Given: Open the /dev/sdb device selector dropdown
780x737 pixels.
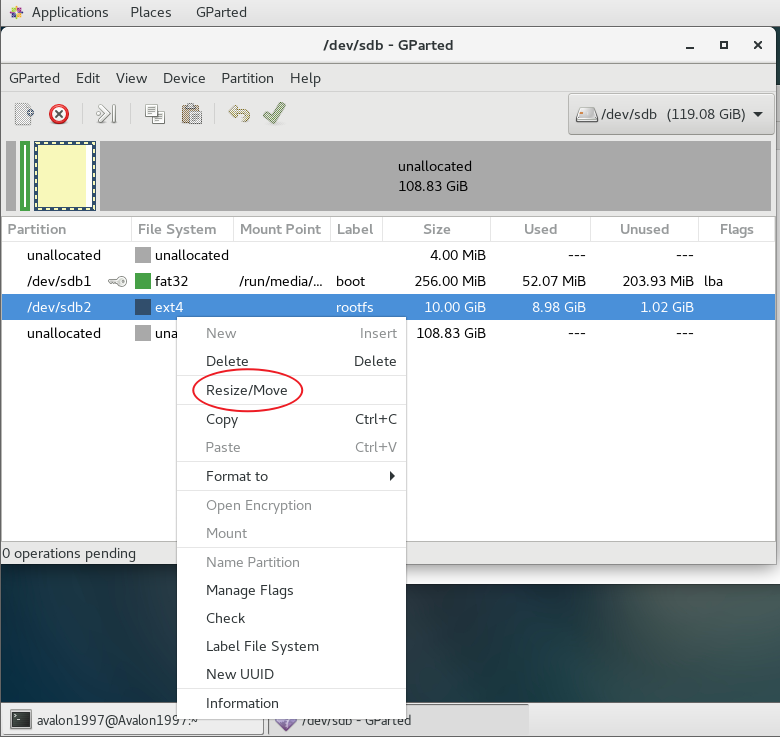Looking at the screenshot, I should [671, 114].
